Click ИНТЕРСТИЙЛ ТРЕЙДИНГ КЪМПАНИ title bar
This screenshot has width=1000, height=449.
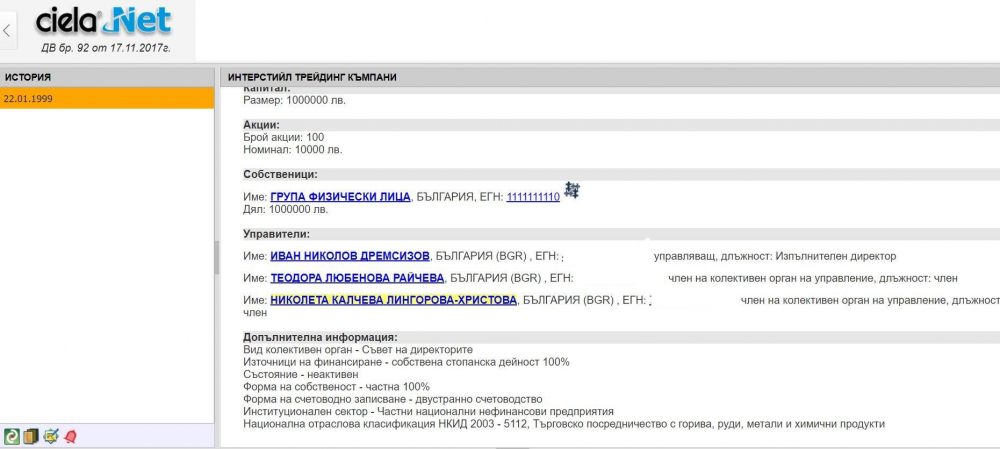[x=610, y=77]
